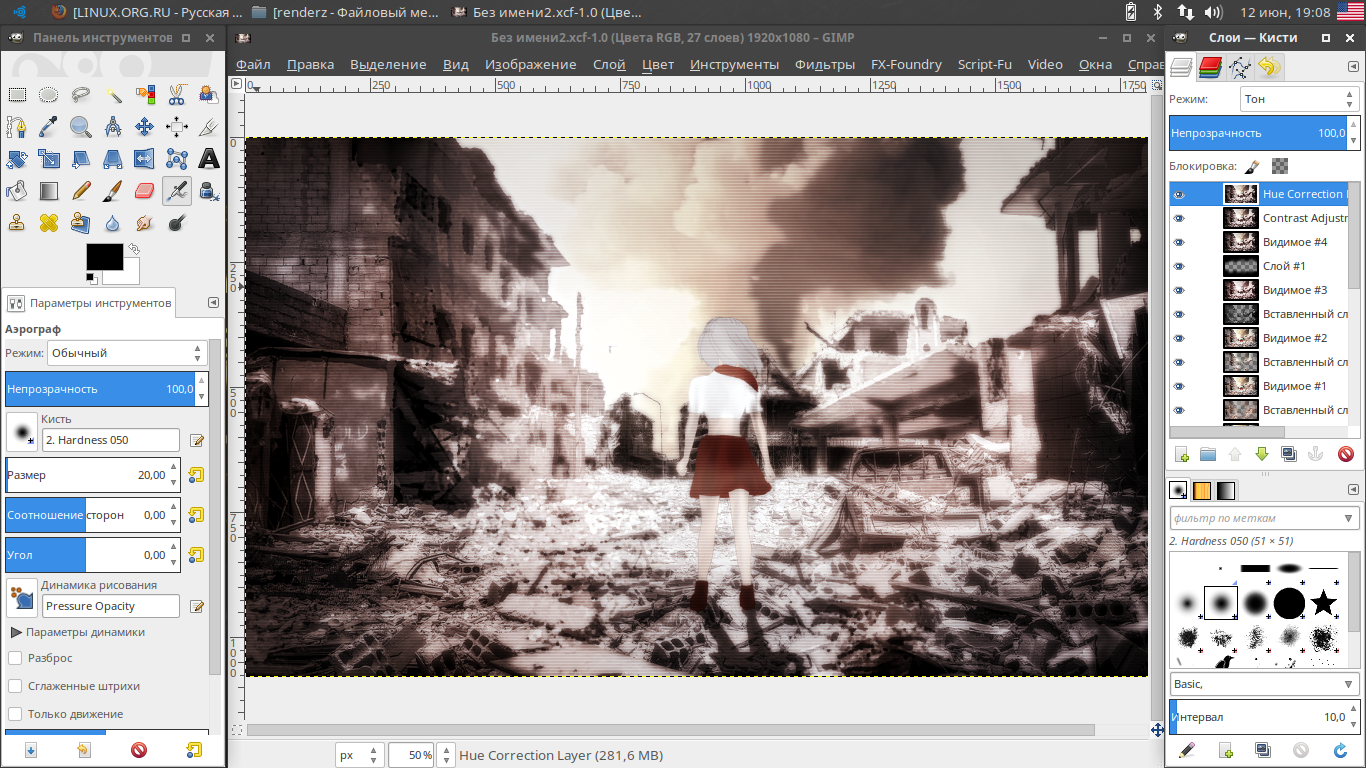
Task: Select the Blend gradient tool
Action: point(49,191)
